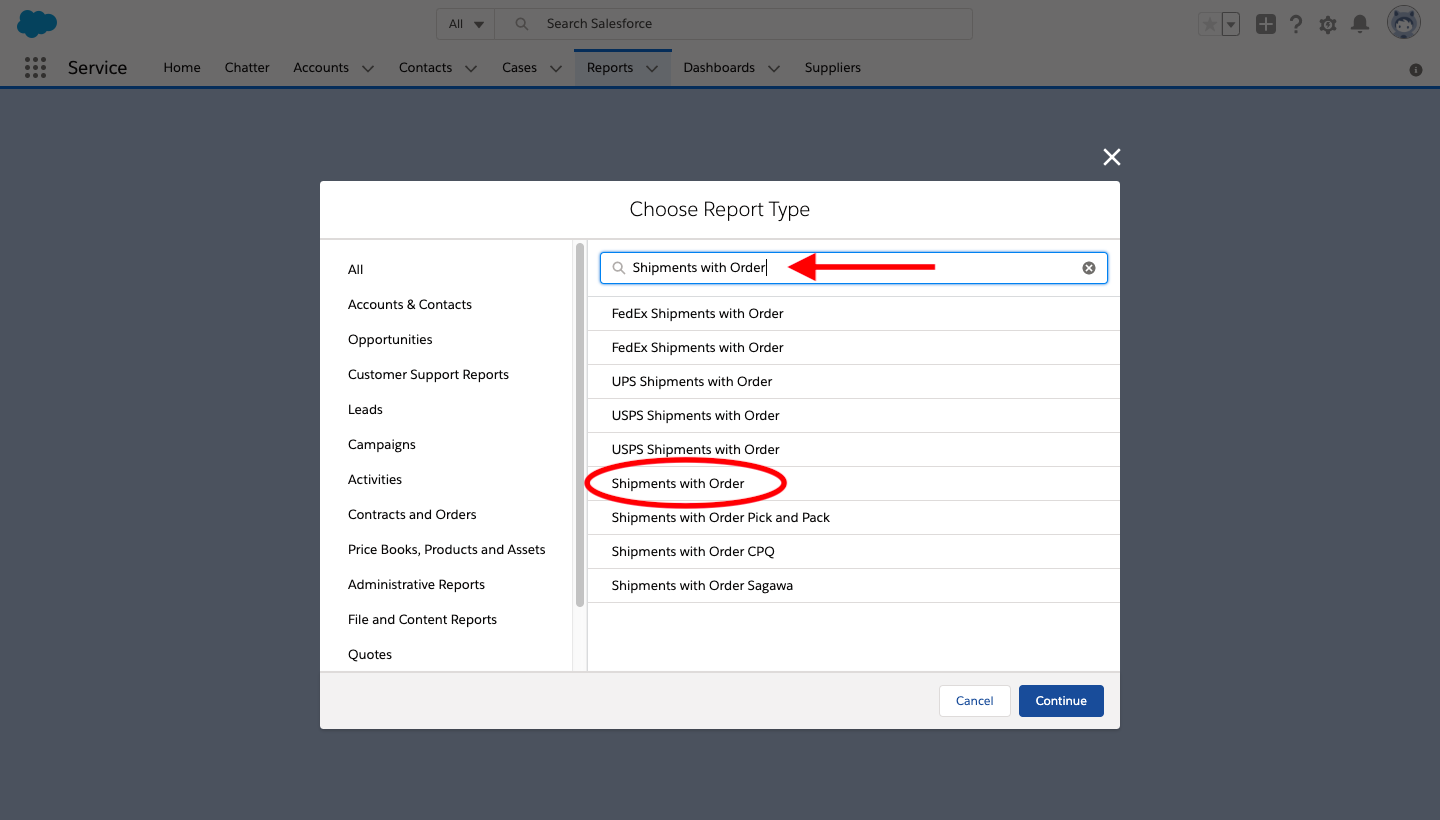Select Price Books, Products and Assets category
1440x820 pixels.
(x=447, y=550)
